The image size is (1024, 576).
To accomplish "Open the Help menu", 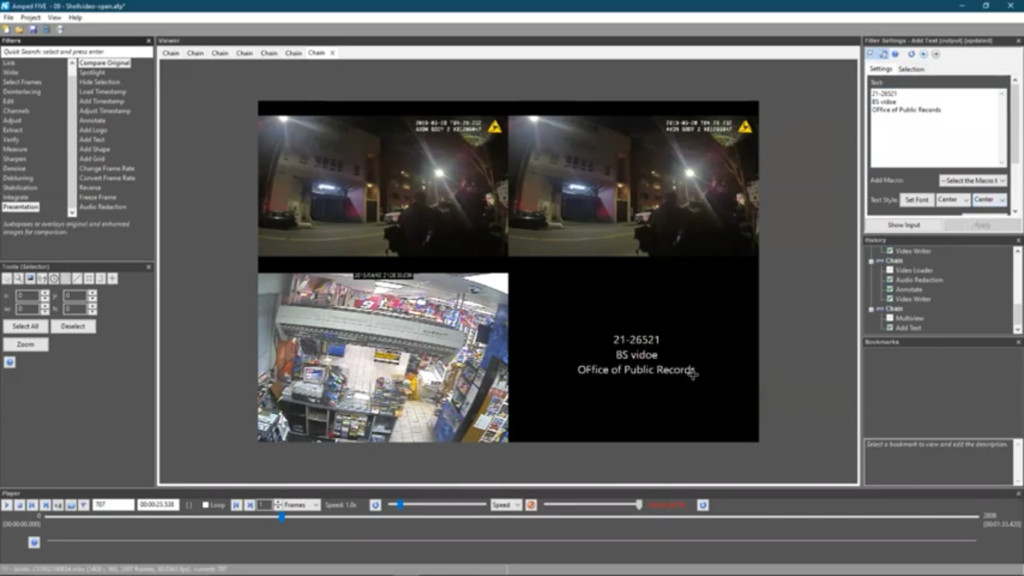I will pyautogui.click(x=75, y=18).
